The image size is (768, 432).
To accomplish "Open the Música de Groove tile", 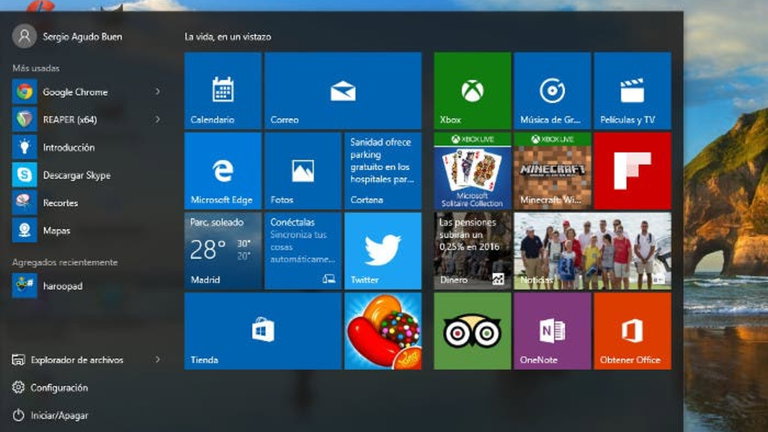I will click(552, 91).
